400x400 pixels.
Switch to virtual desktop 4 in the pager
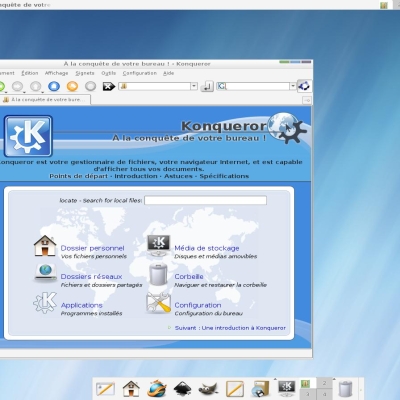324,394
